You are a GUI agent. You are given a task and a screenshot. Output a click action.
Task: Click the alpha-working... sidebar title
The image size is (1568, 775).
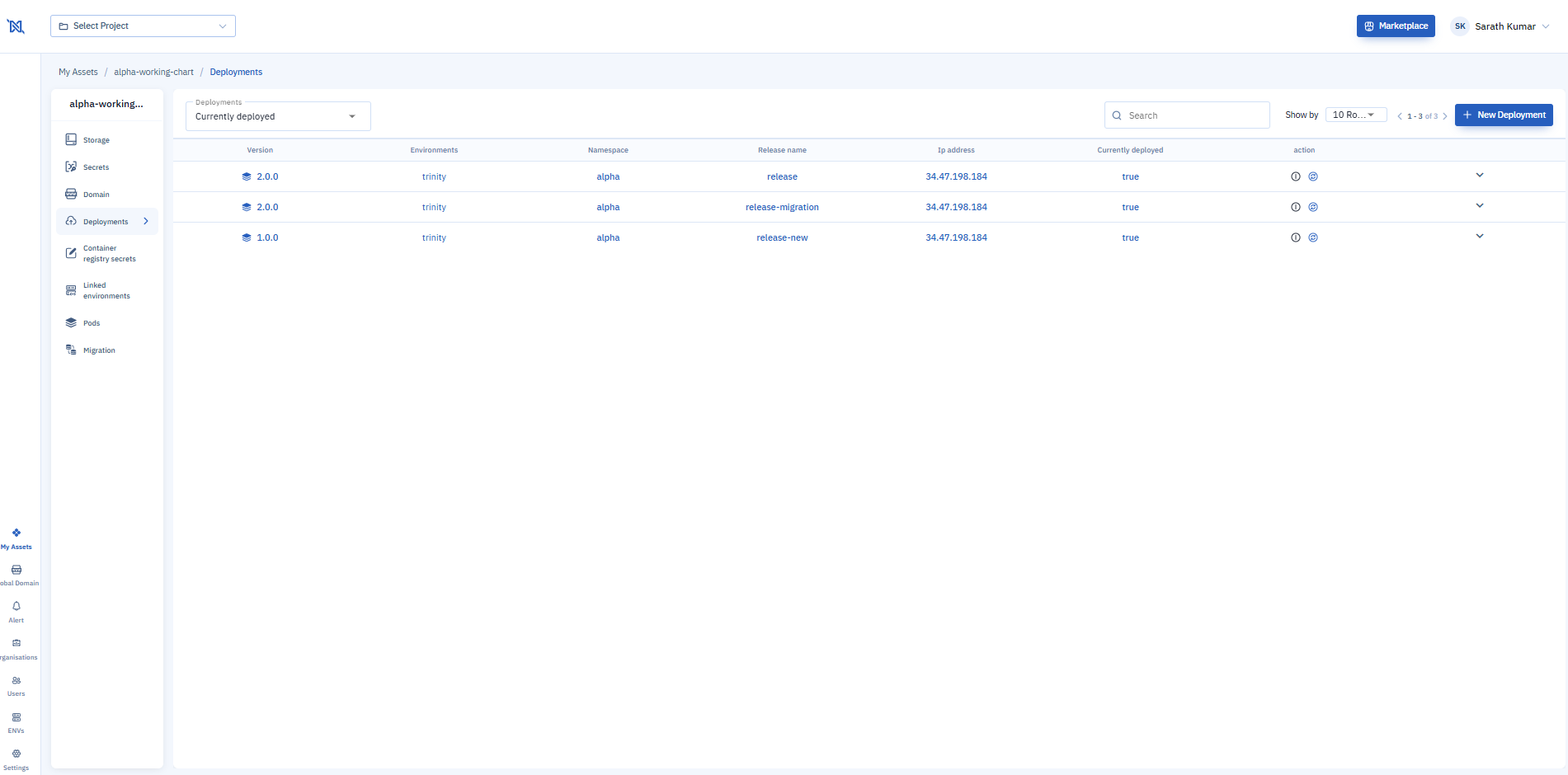pyautogui.click(x=106, y=104)
